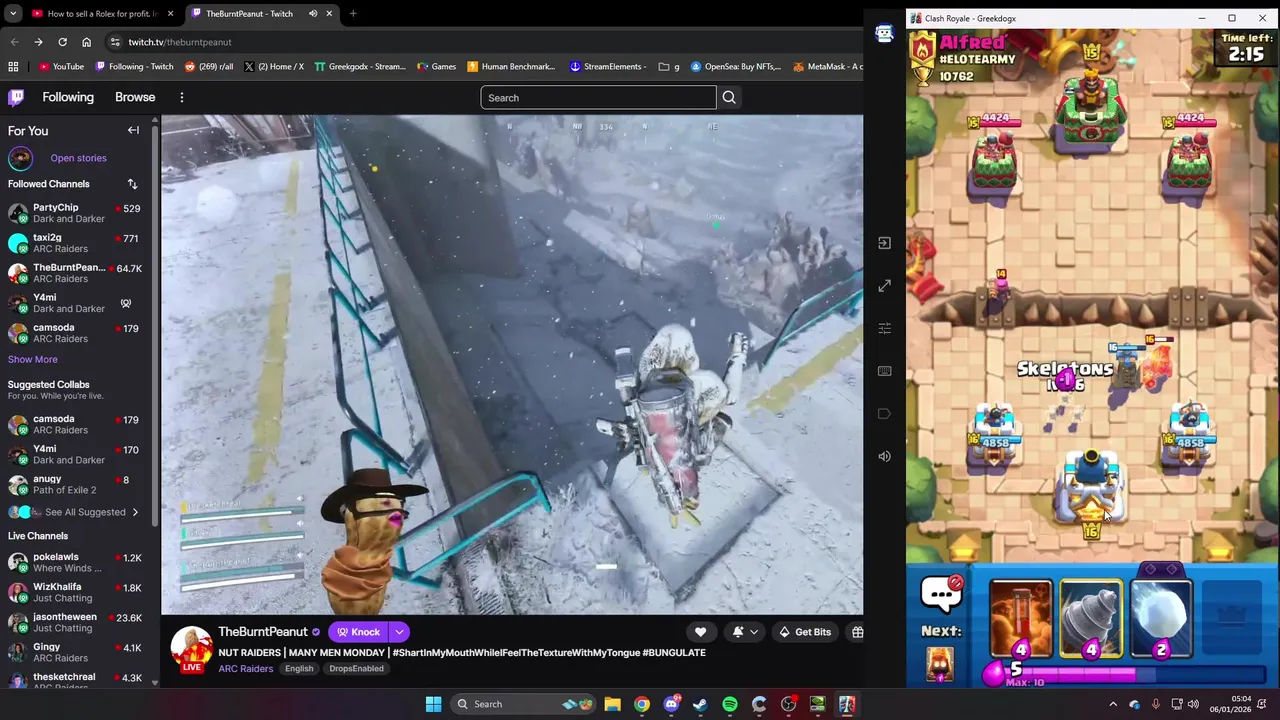Go to browser home via house icon
Viewport: 1280px width, 720px height.
[86, 42]
